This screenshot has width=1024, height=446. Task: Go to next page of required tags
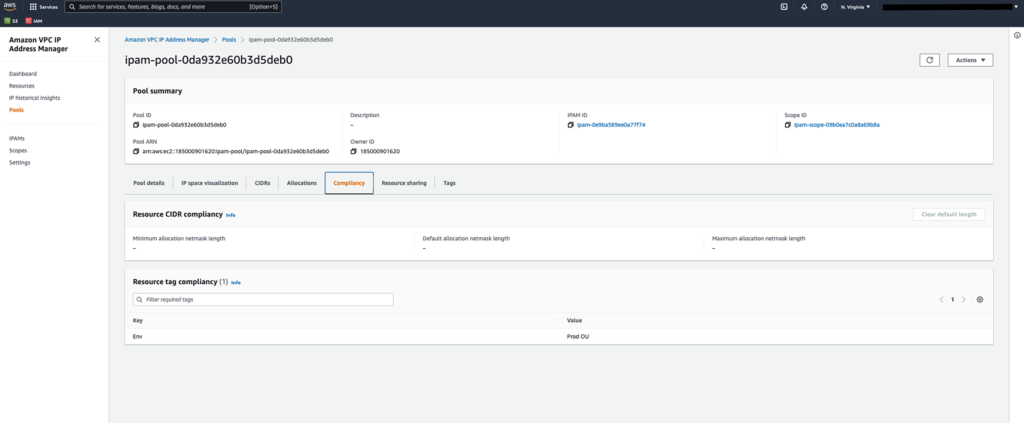963,300
